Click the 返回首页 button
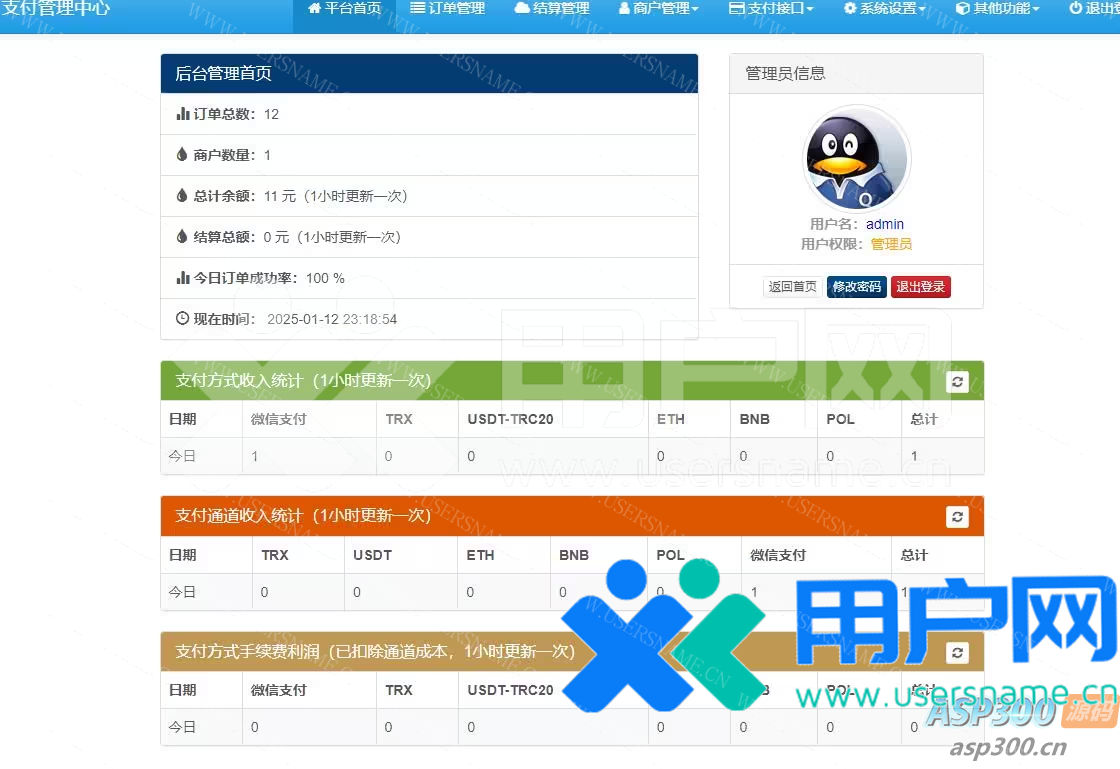Screen dimensions: 1120x769 tap(792, 287)
